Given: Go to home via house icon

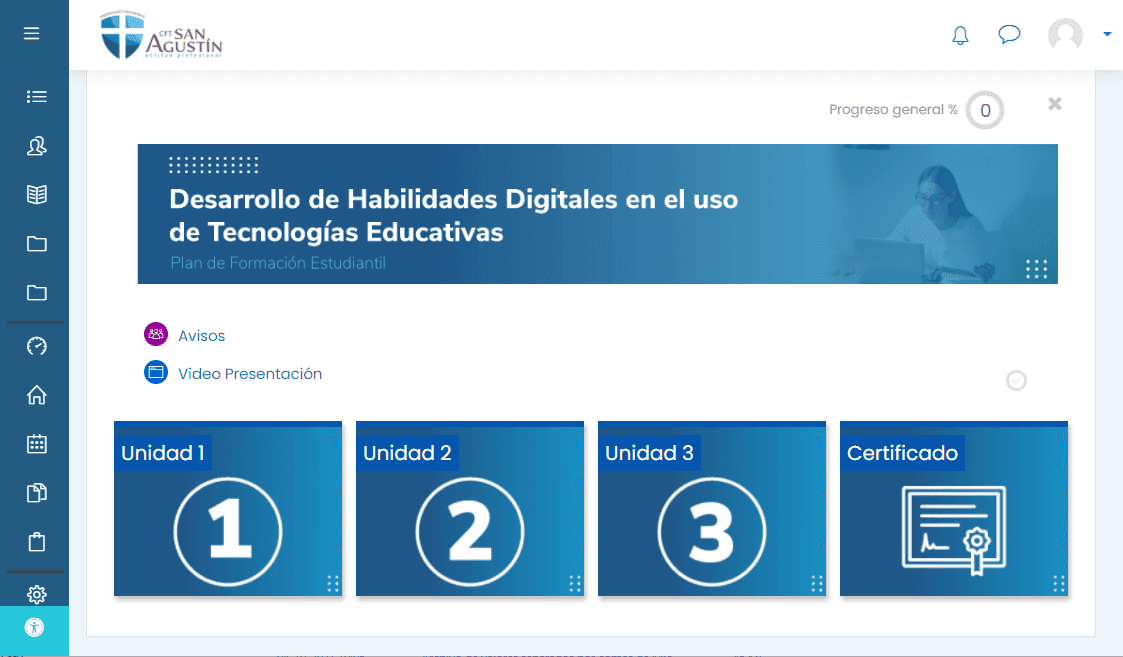Looking at the screenshot, I should click(x=37, y=395).
